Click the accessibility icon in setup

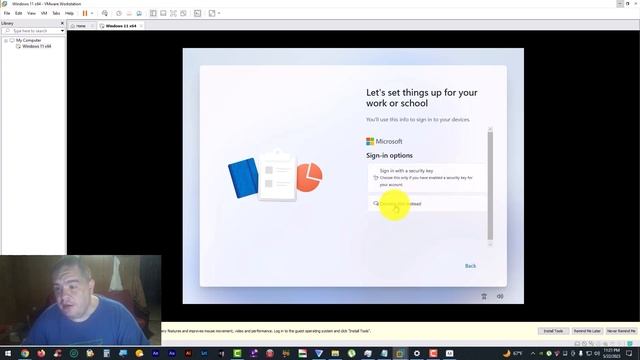[x=484, y=296]
